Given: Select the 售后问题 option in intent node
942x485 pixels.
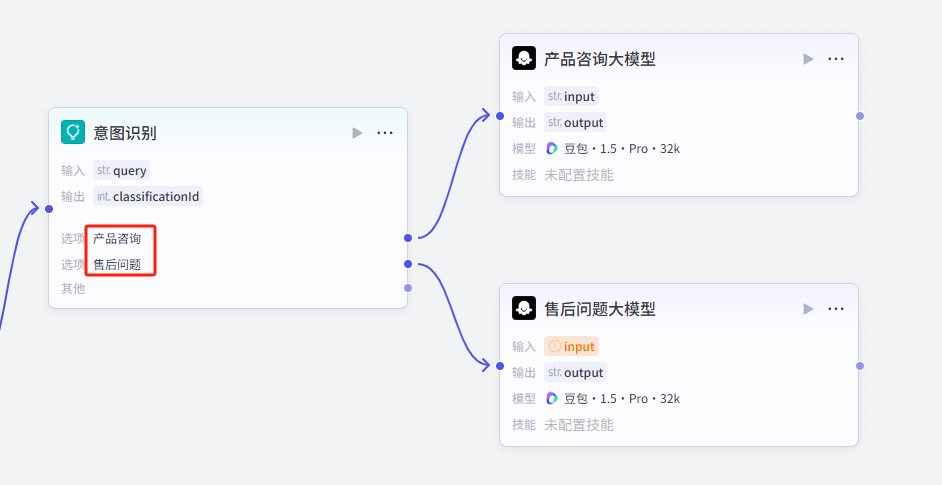Looking at the screenshot, I should [117, 265].
